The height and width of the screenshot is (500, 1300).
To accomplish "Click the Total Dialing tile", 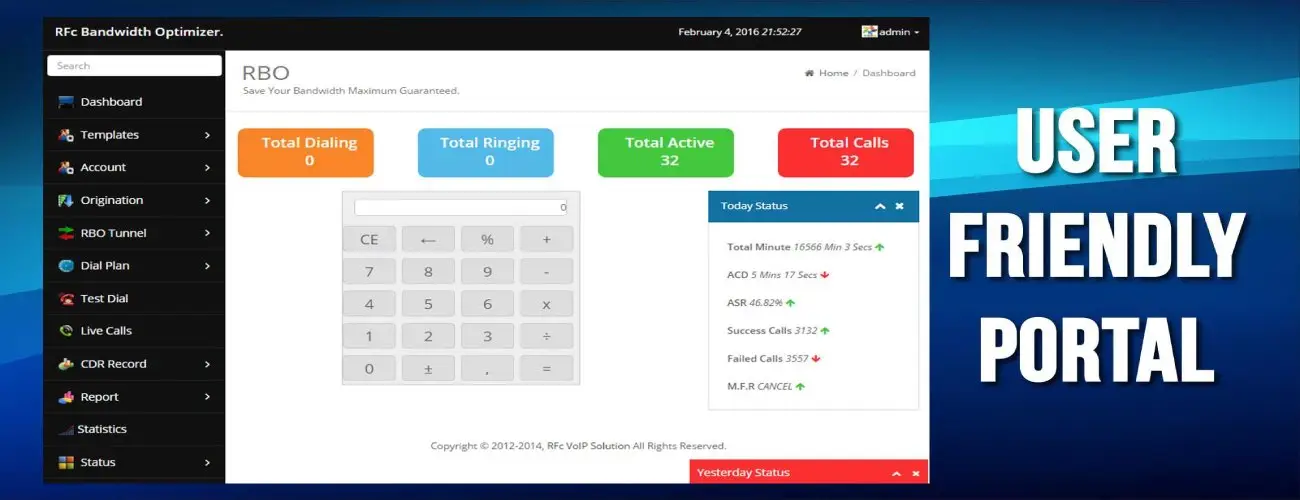I will click(305, 153).
